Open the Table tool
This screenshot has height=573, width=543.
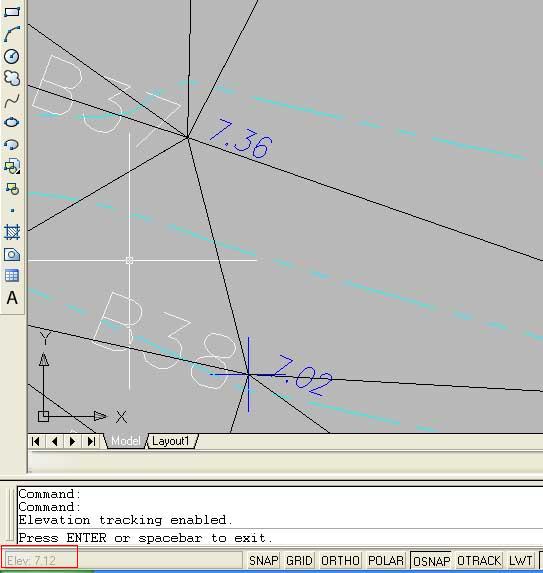(x=12, y=276)
